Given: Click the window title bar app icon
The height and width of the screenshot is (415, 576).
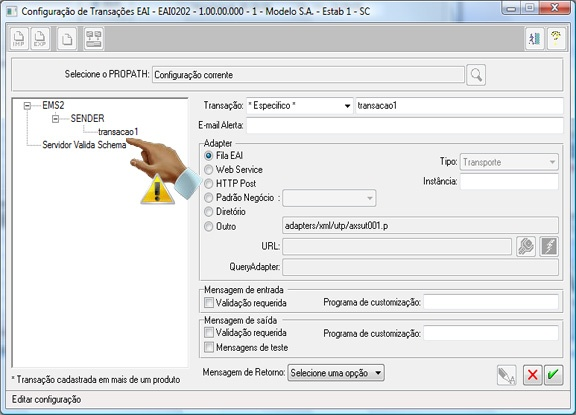Looking at the screenshot, I should (12, 11).
